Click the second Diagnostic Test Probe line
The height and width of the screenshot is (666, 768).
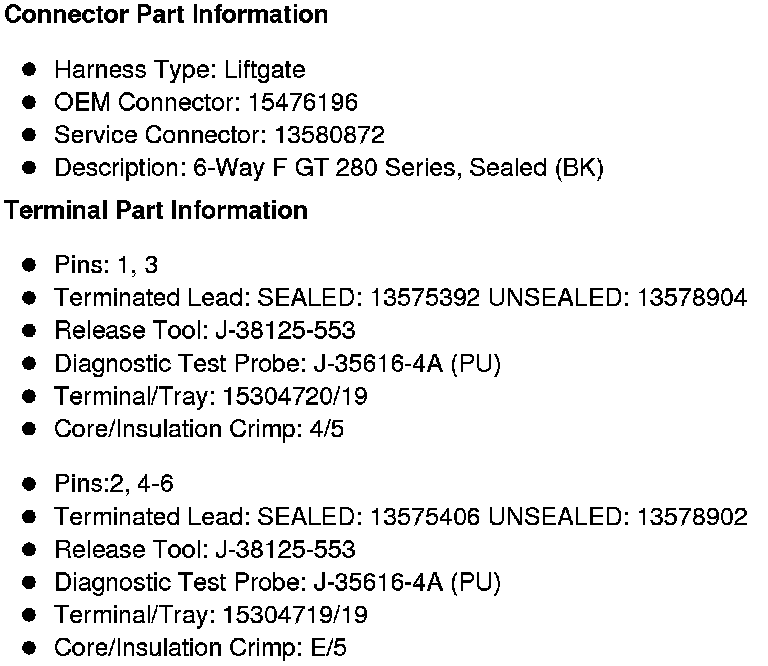click(x=277, y=582)
